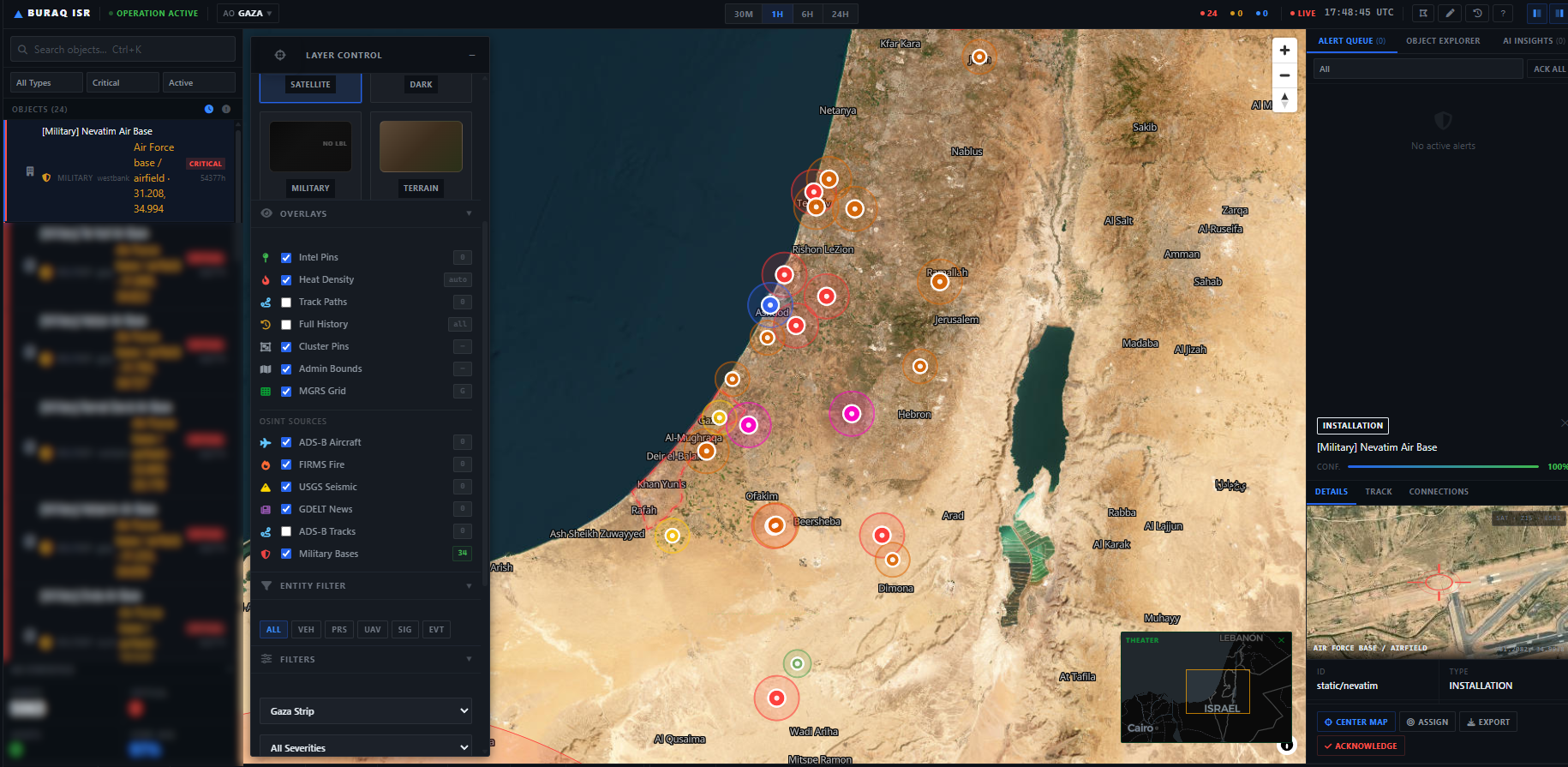Click the Full History clock icon

(x=266, y=325)
